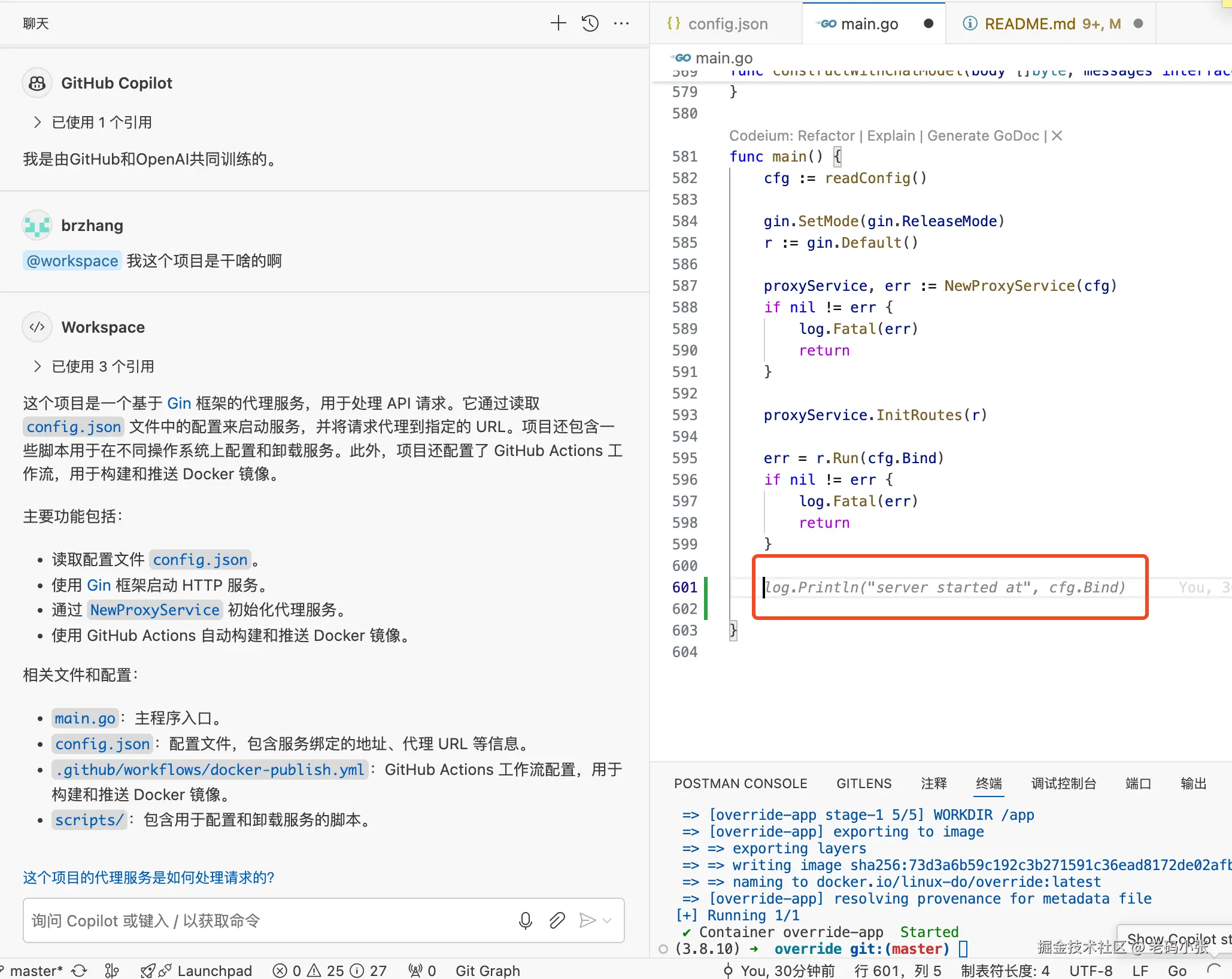
Task: Open send options dropdown arrow
Action: tap(608, 920)
